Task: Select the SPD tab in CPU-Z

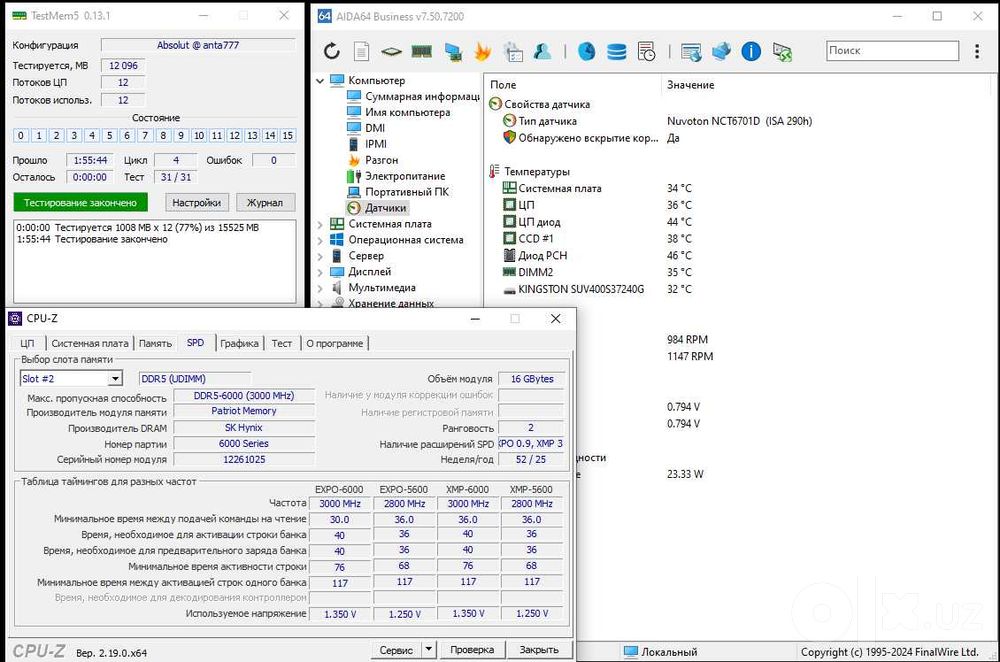Action: pos(196,342)
